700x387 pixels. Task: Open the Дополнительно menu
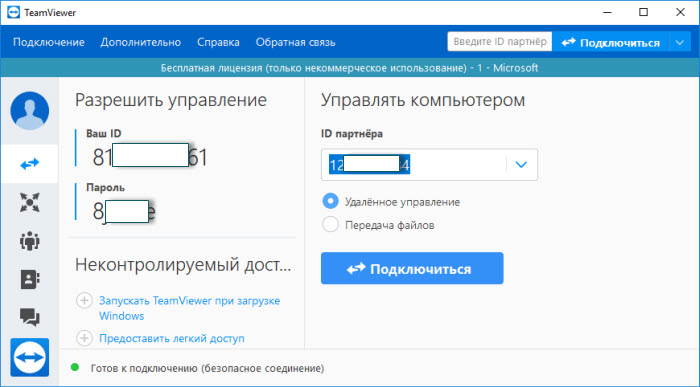tap(141, 42)
